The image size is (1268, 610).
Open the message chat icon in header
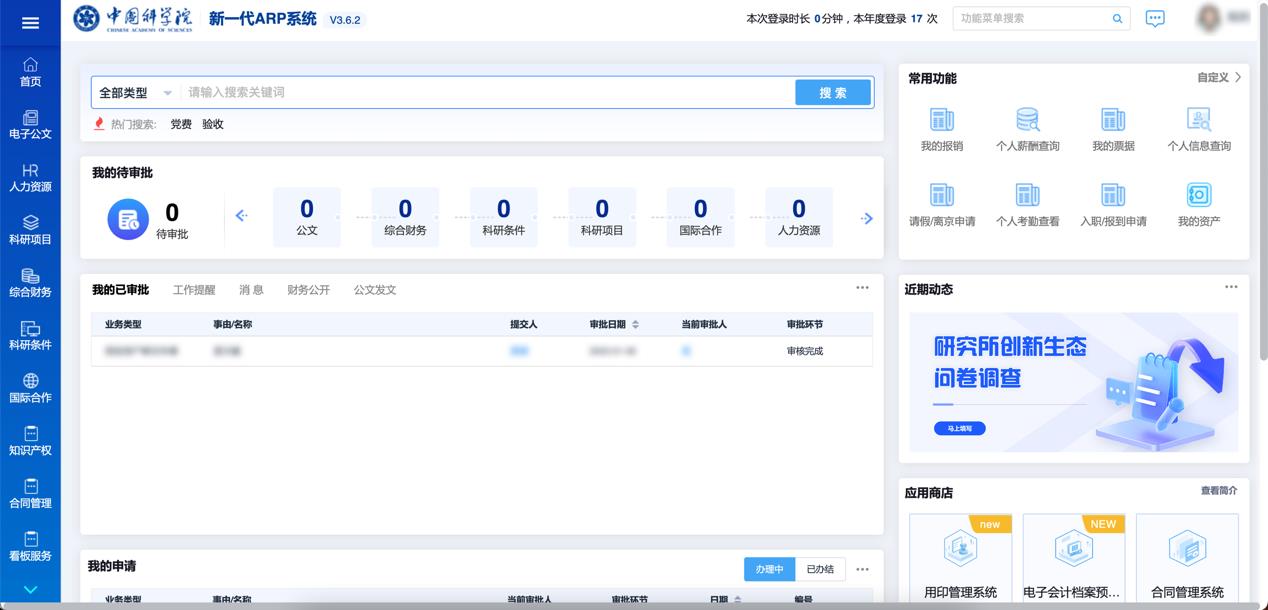click(x=1155, y=19)
